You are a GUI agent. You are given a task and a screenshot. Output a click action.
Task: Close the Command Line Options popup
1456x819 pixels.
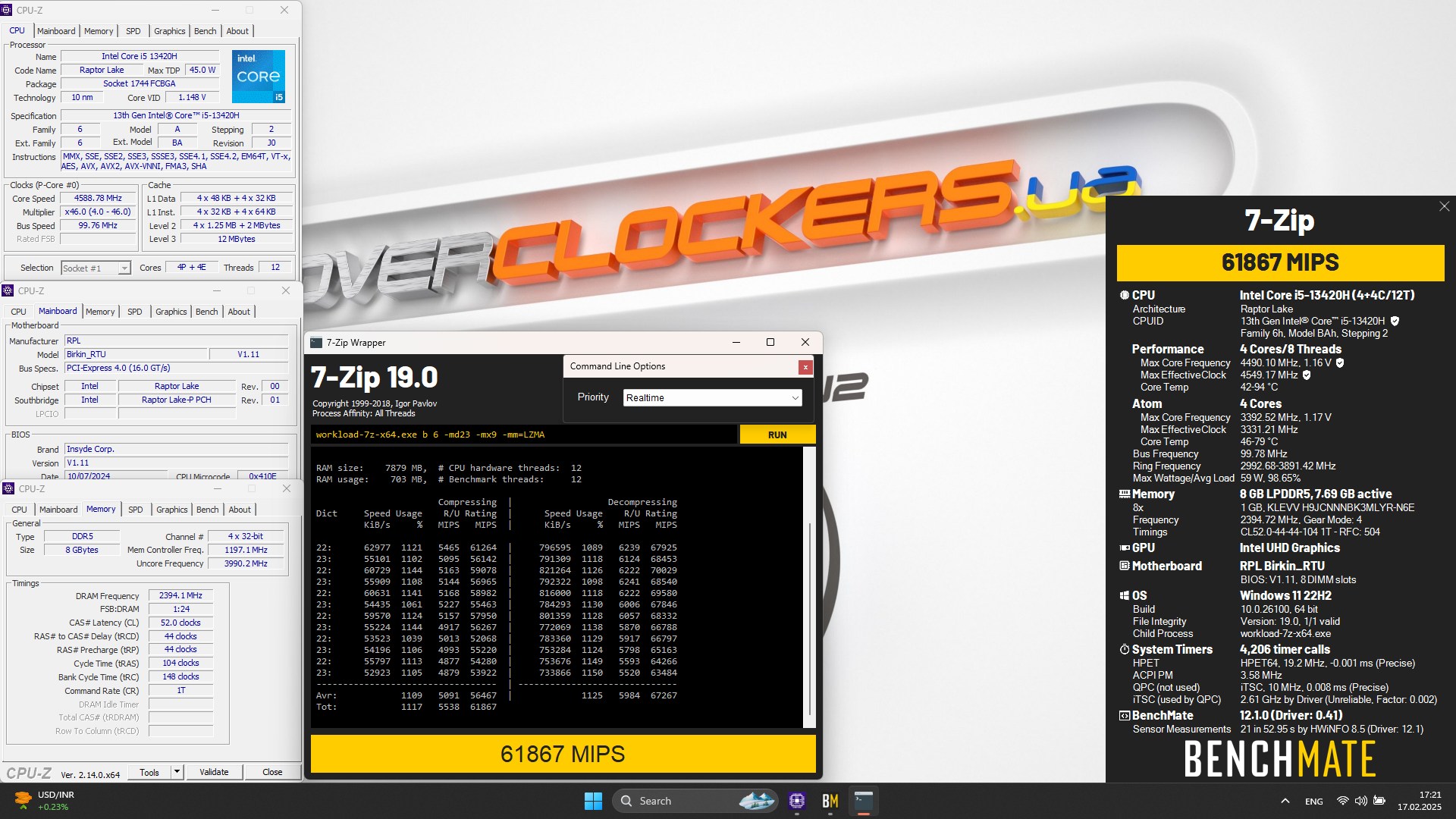click(805, 367)
